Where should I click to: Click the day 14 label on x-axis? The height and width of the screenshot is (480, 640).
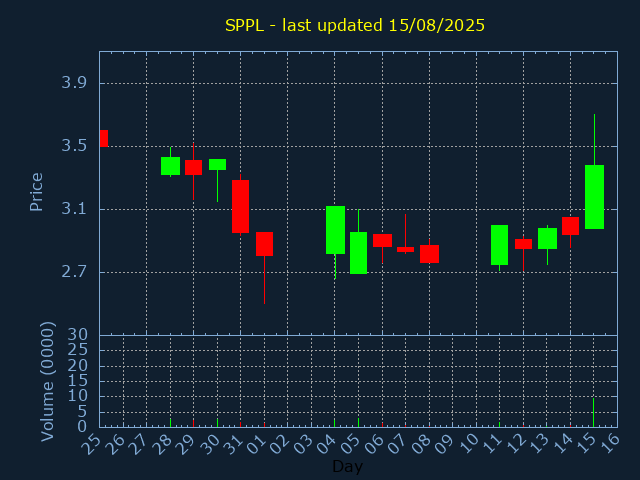click(x=562, y=444)
